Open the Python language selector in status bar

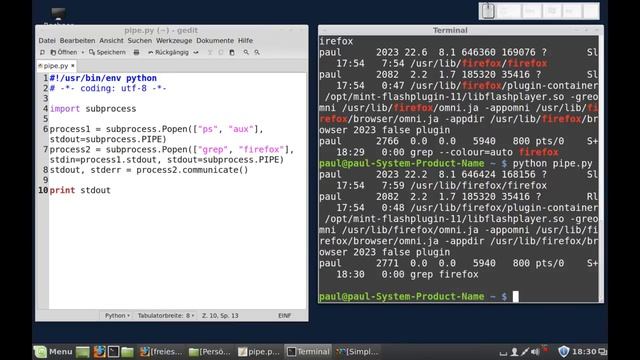[117, 316]
